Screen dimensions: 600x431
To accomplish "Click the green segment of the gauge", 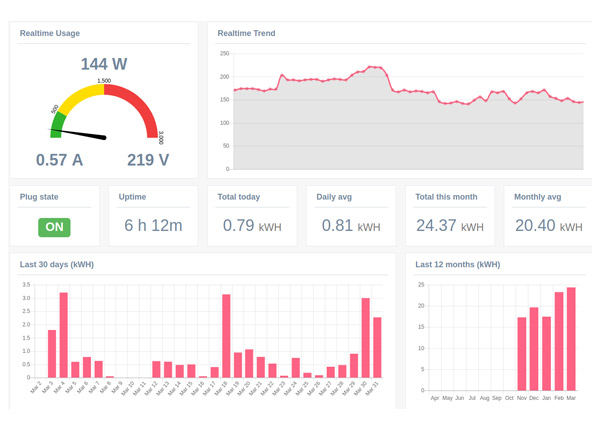I will [57, 125].
